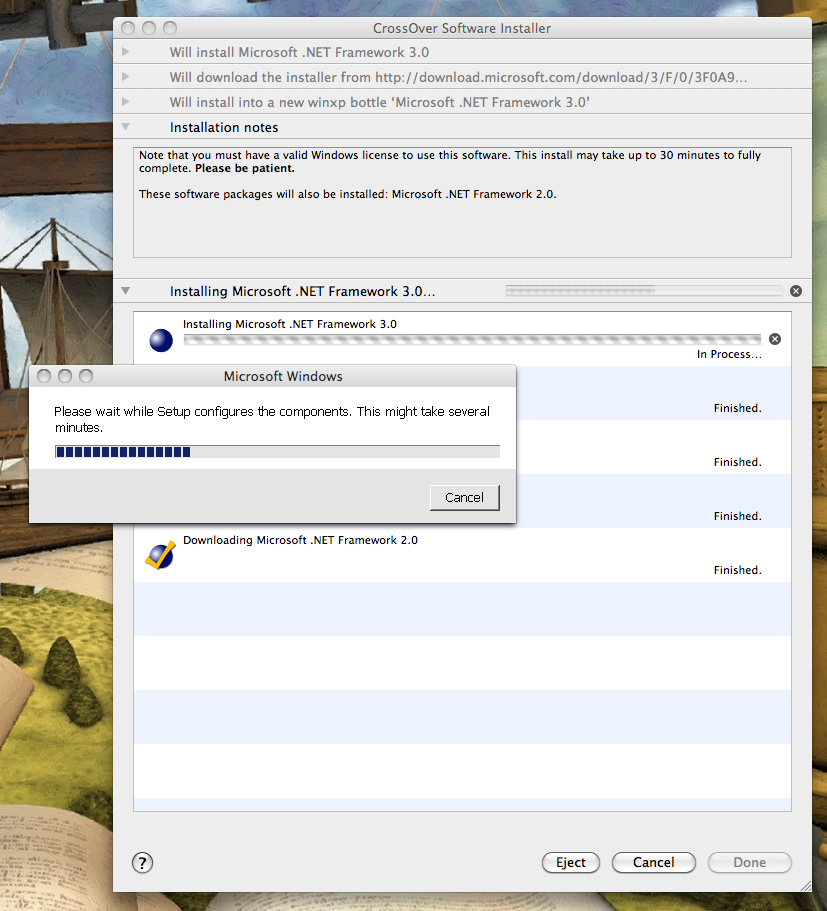827x911 pixels.
Task: Minimize the Microsoft Windows setup dialog
Action: [65, 376]
